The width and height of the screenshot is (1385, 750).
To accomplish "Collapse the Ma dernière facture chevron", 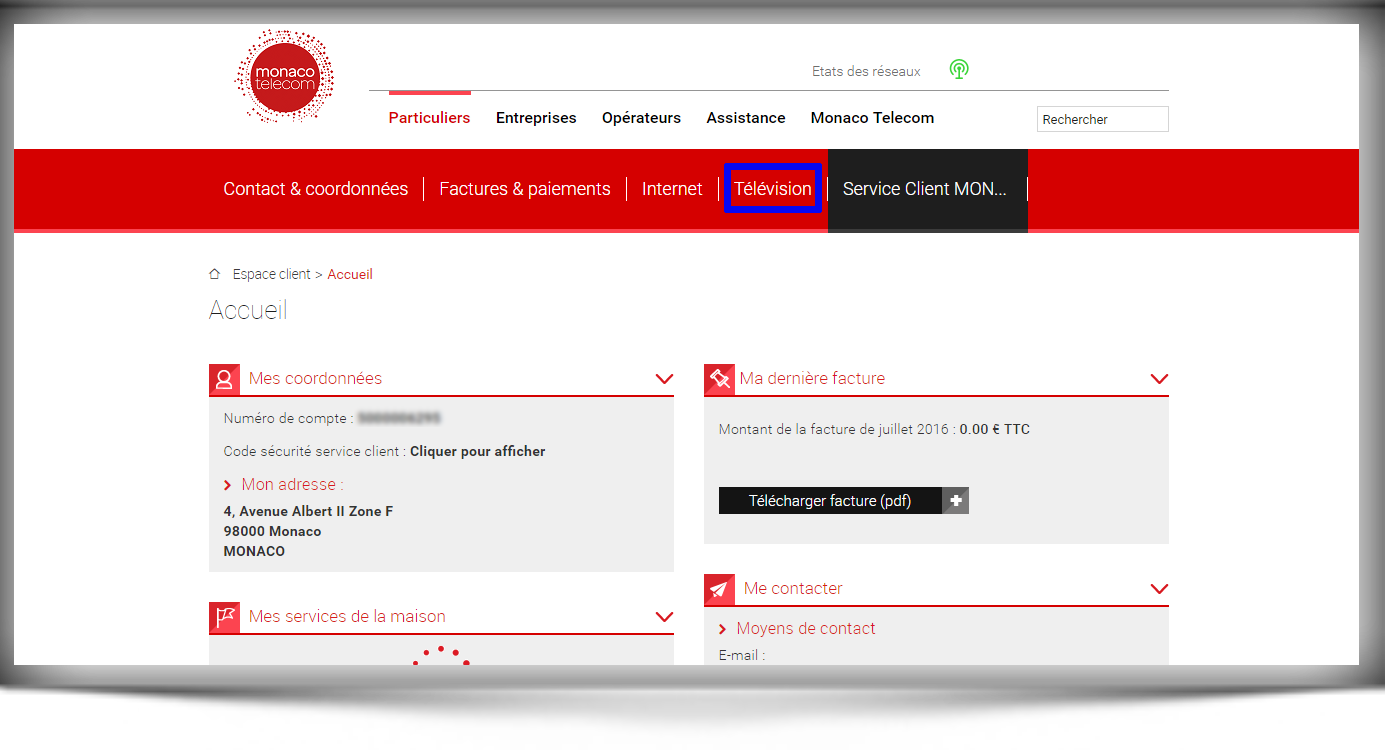I will (1159, 379).
